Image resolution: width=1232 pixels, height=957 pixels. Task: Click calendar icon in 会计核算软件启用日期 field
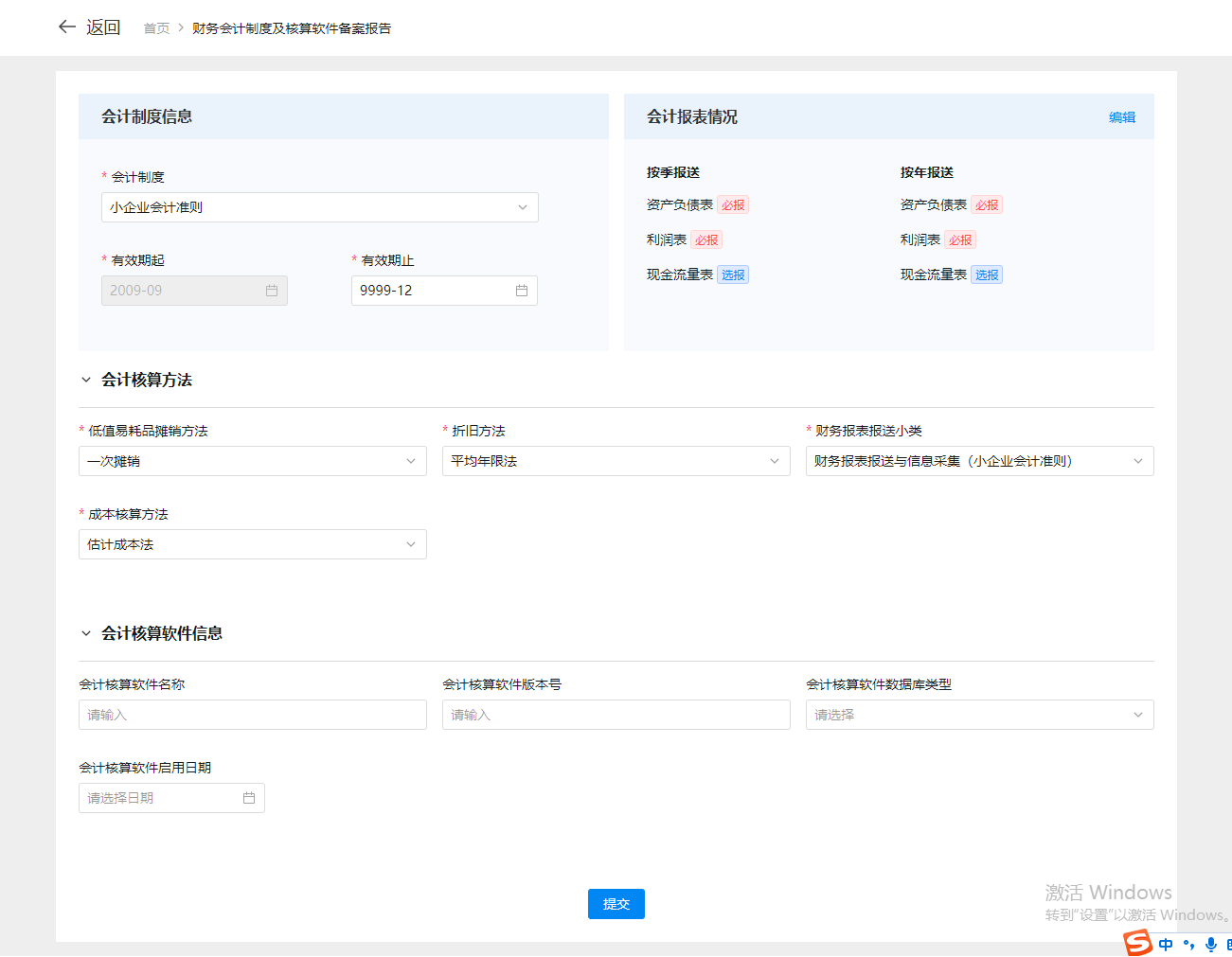(x=249, y=798)
